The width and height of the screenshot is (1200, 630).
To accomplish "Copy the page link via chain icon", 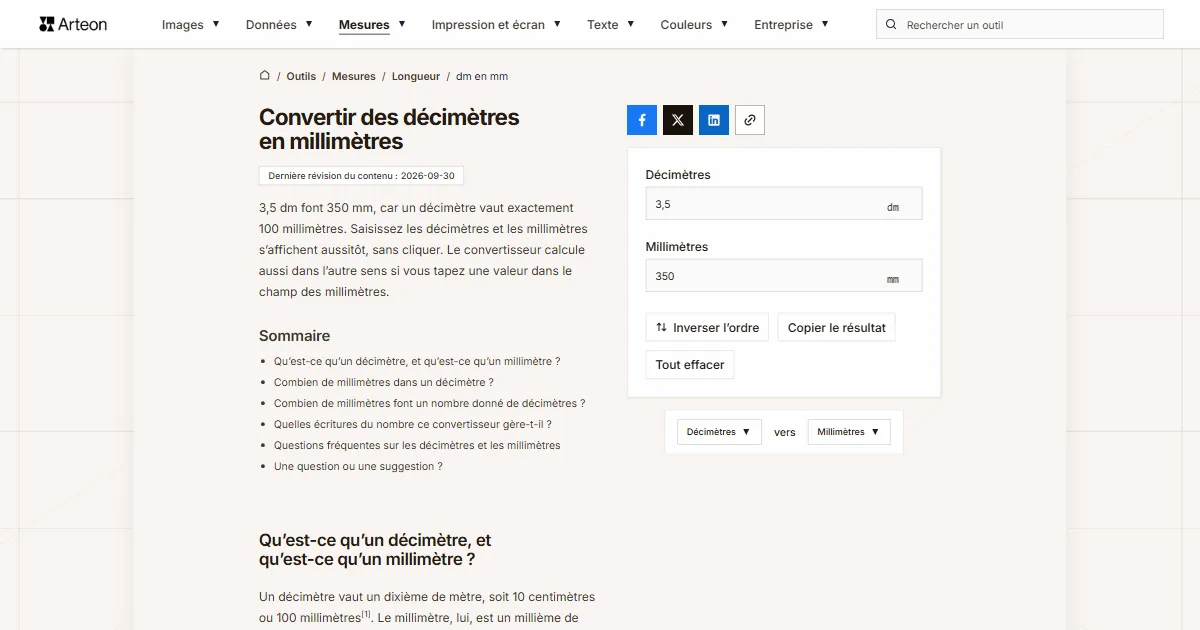I will tap(750, 120).
